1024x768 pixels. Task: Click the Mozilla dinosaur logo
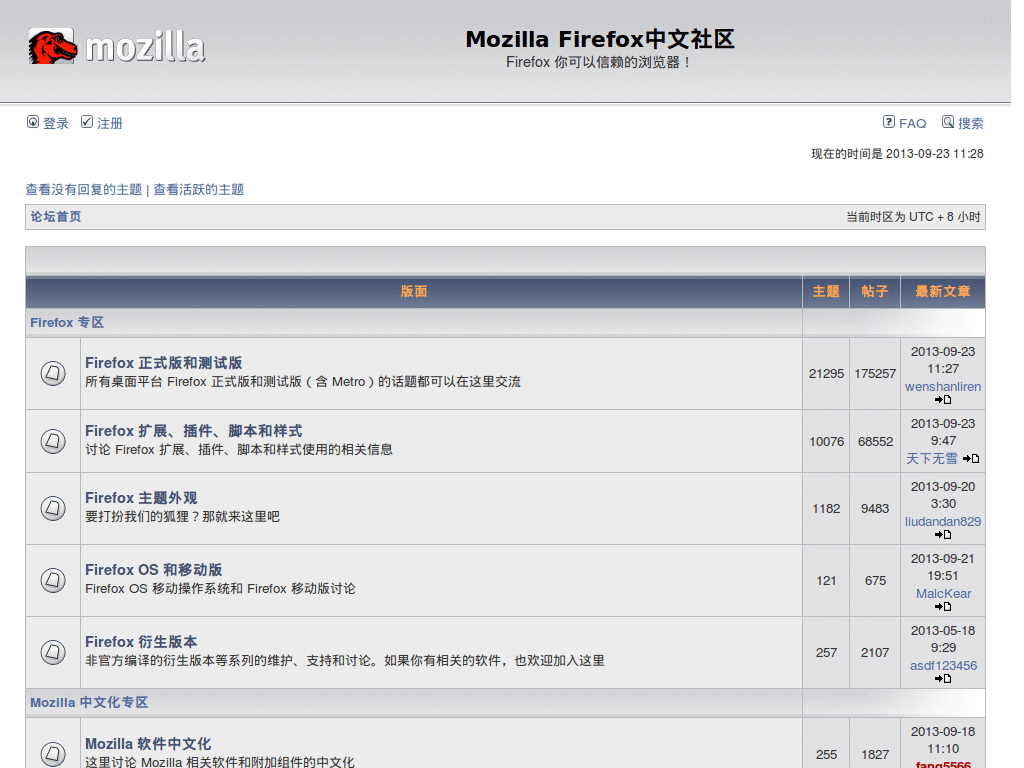(54, 43)
